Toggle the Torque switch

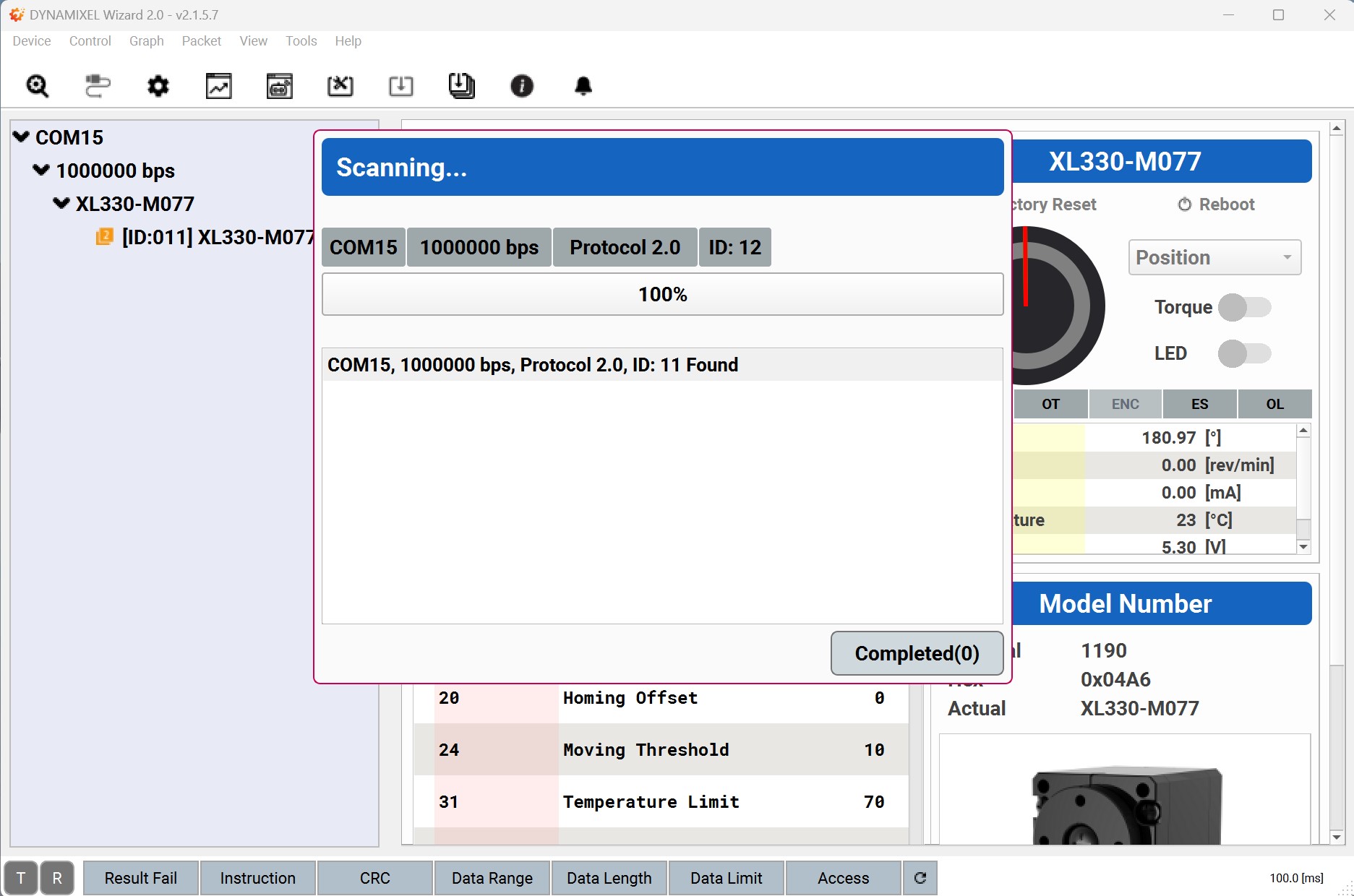pyautogui.click(x=1244, y=307)
